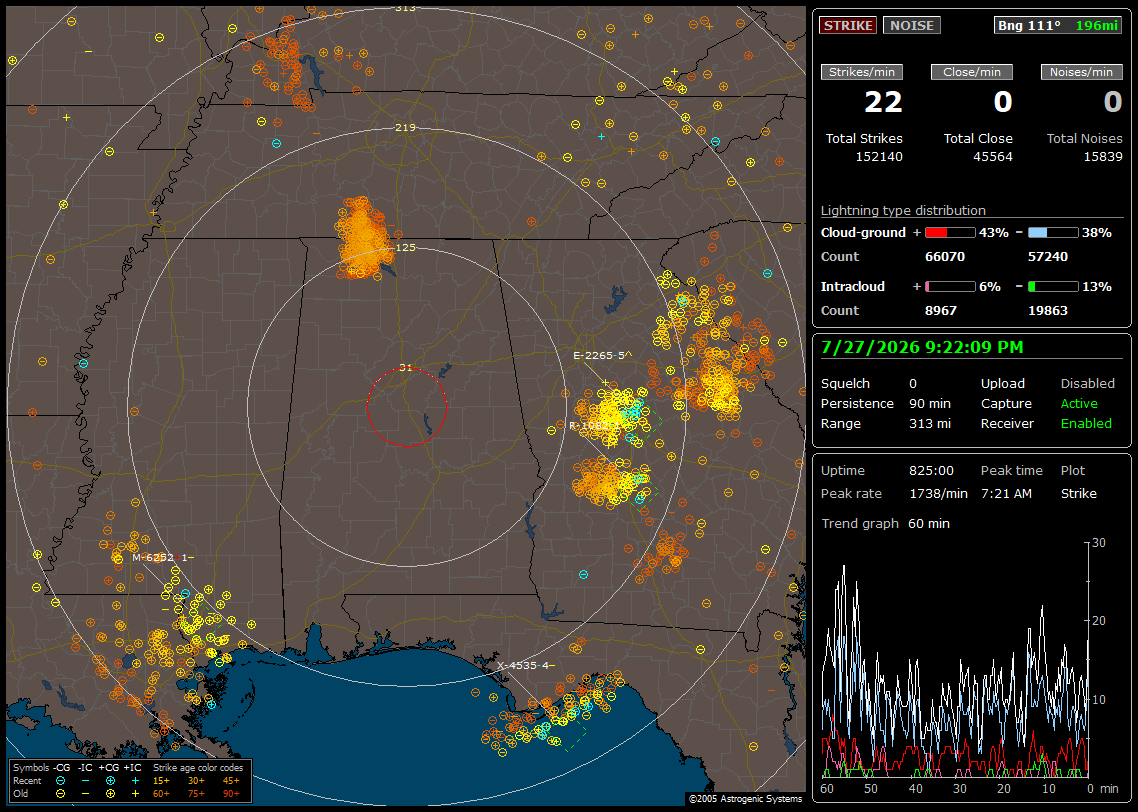Click the Intracloud label
Image resolution: width=1138 pixels, height=812 pixels.
(853, 287)
